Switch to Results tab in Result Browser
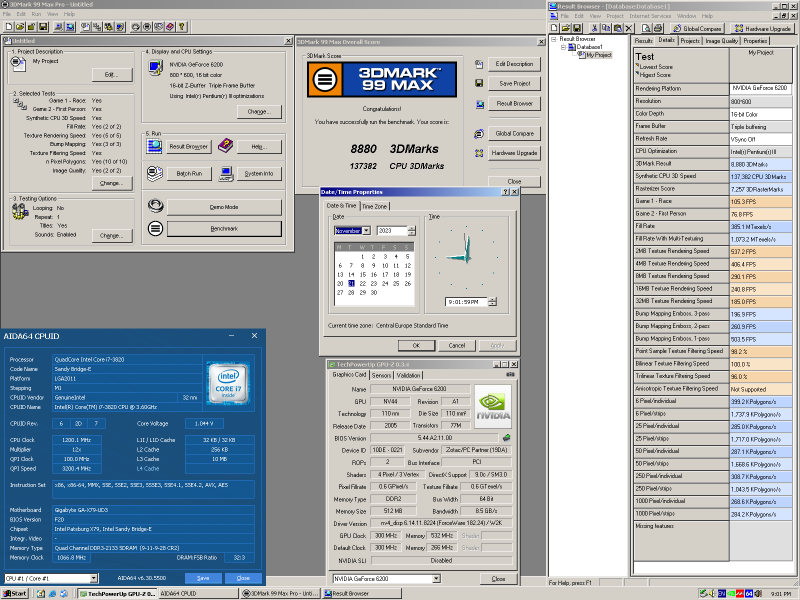Viewport: 800px width, 600px height. 643,41
